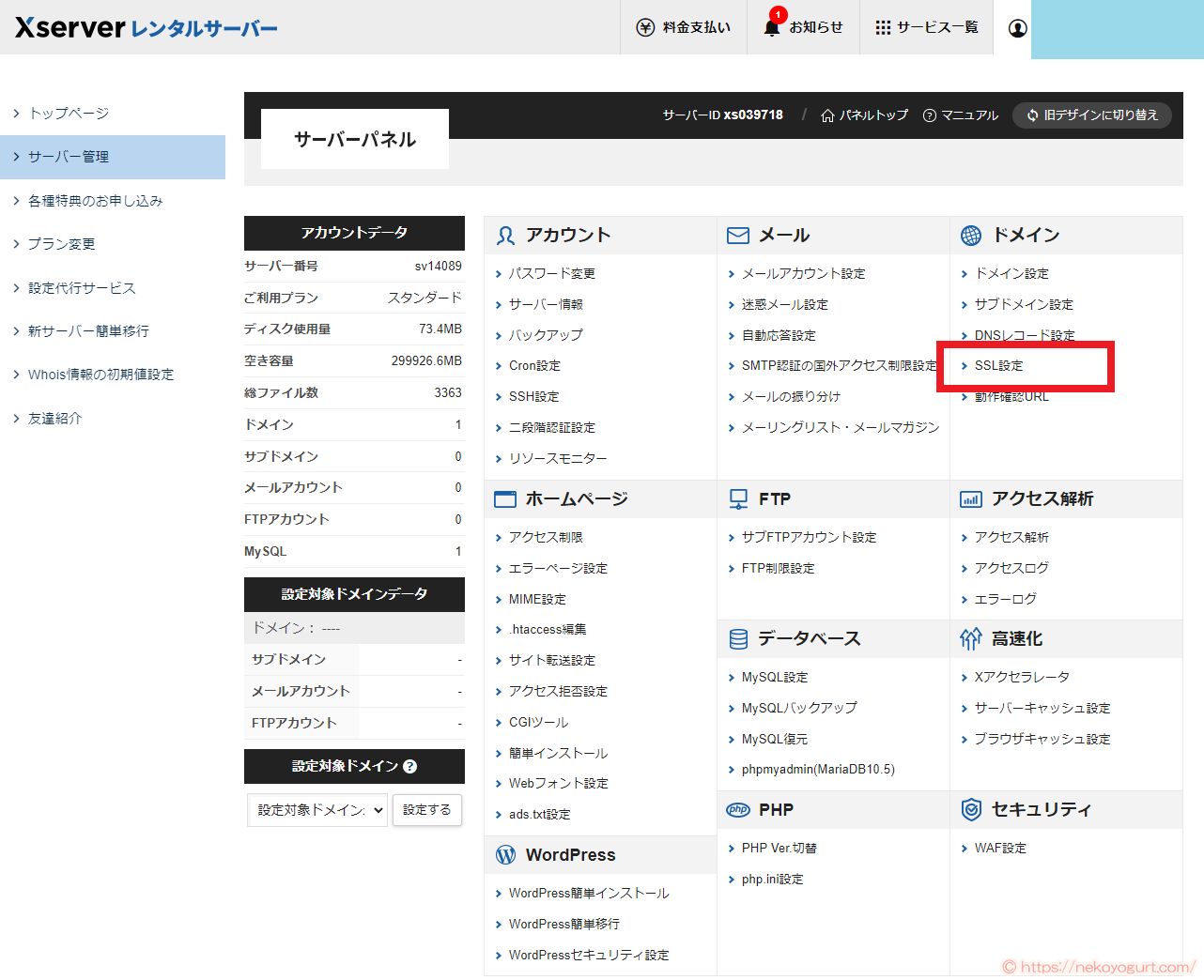Click the FTP monitor icon

click(738, 498)
